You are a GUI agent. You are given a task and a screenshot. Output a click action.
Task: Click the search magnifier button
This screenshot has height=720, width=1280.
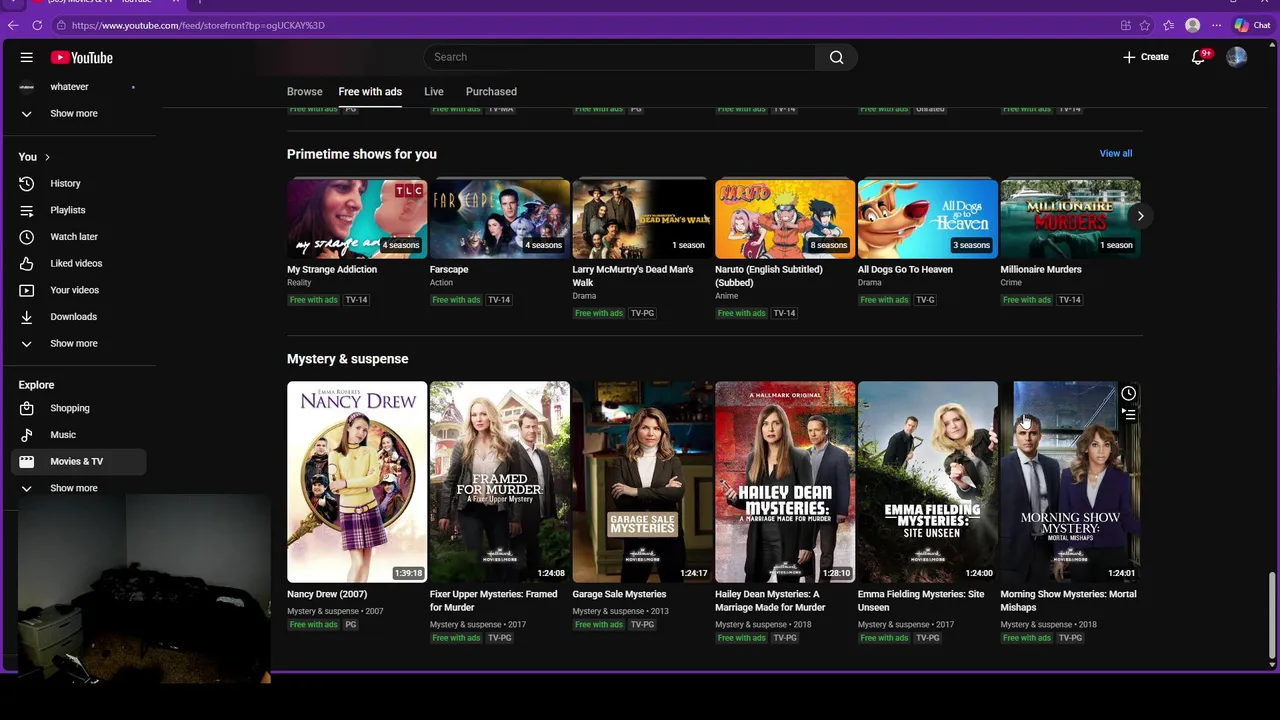click(836, 57)
